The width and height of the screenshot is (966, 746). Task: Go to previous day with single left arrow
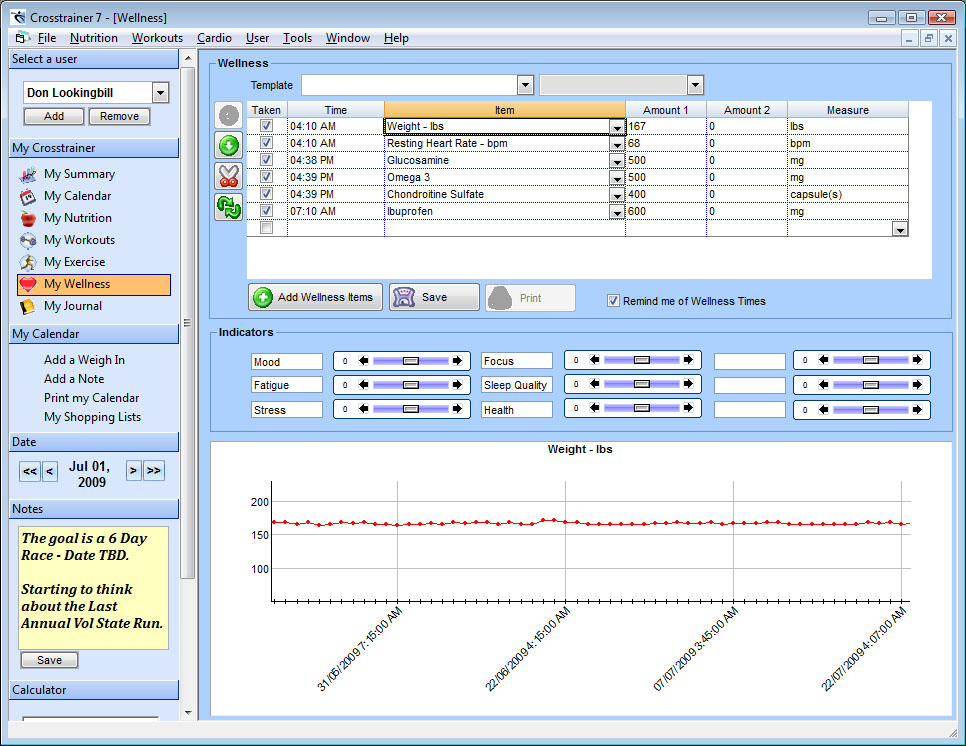(x=50, y=472)
